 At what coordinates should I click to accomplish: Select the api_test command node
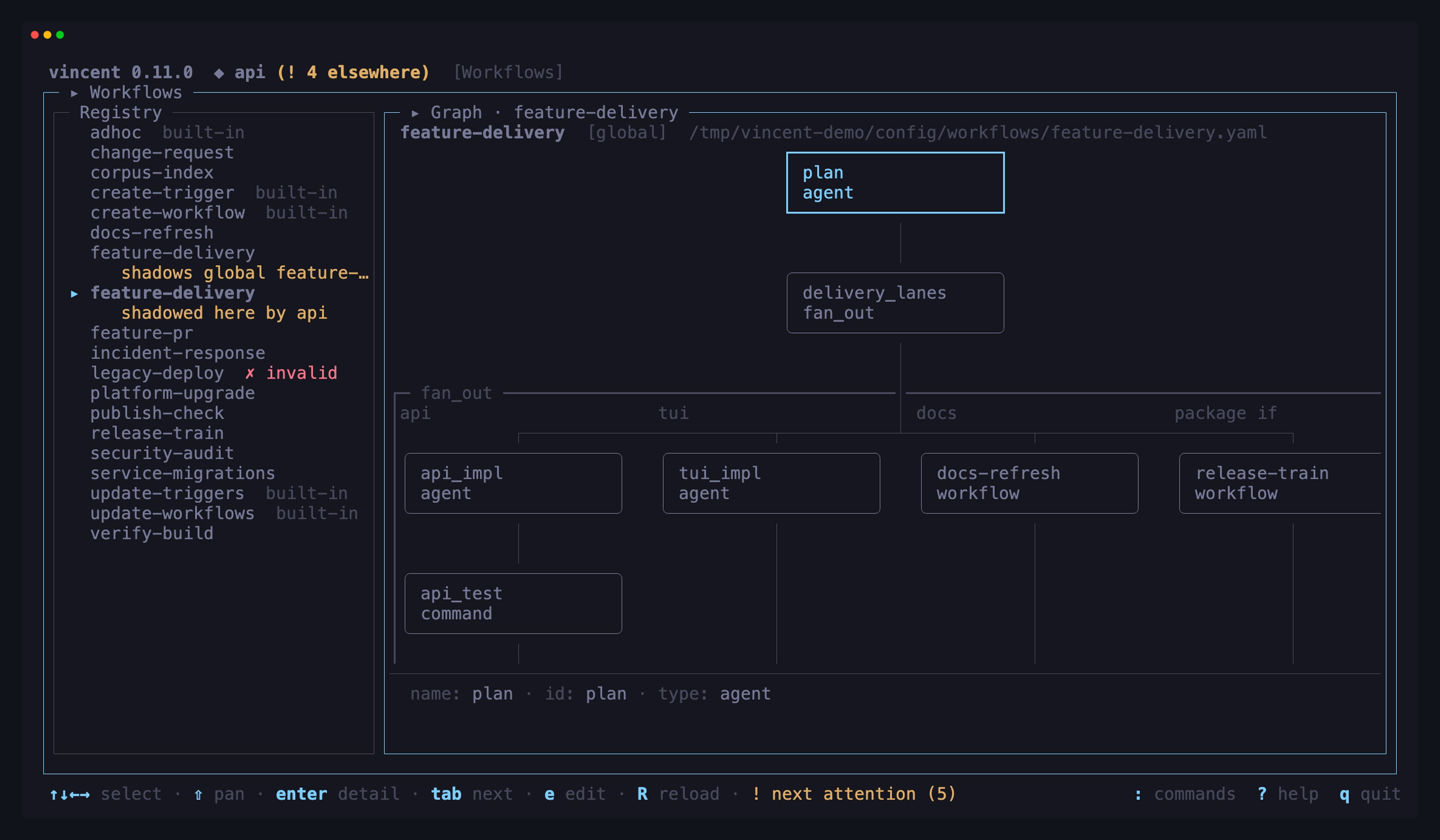pyautogui.click(x=513, y=604)
